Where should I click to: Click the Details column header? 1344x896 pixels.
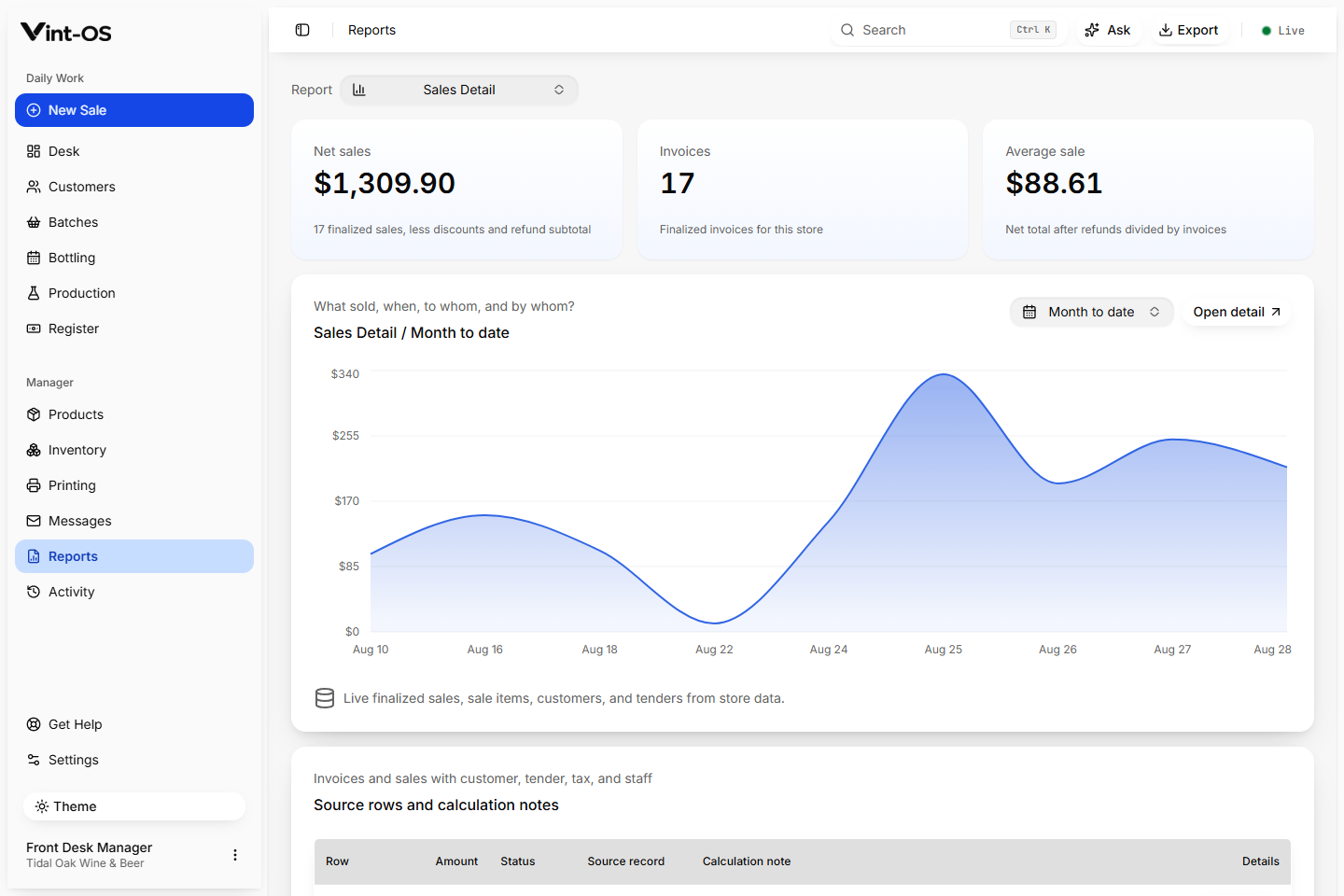coord(1261,861)
